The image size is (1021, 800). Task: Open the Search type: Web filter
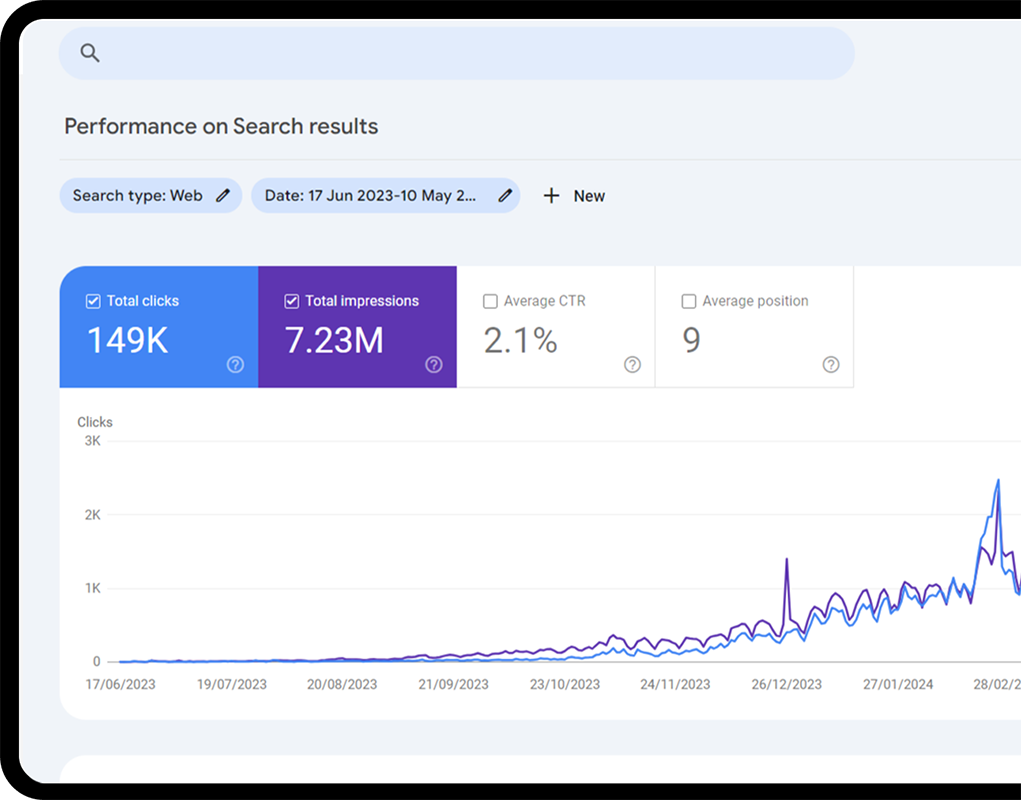coord(140,195)
